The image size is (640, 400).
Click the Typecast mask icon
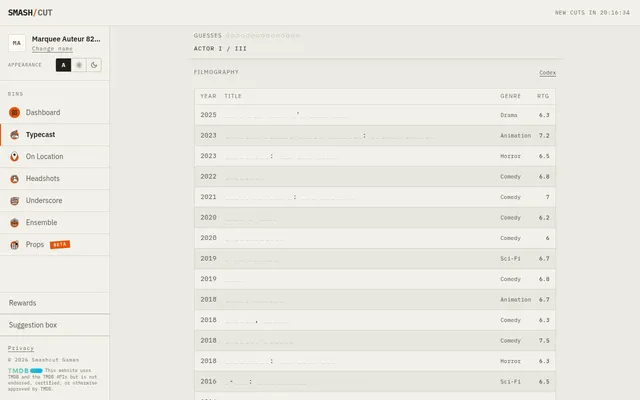click(14, 134)
